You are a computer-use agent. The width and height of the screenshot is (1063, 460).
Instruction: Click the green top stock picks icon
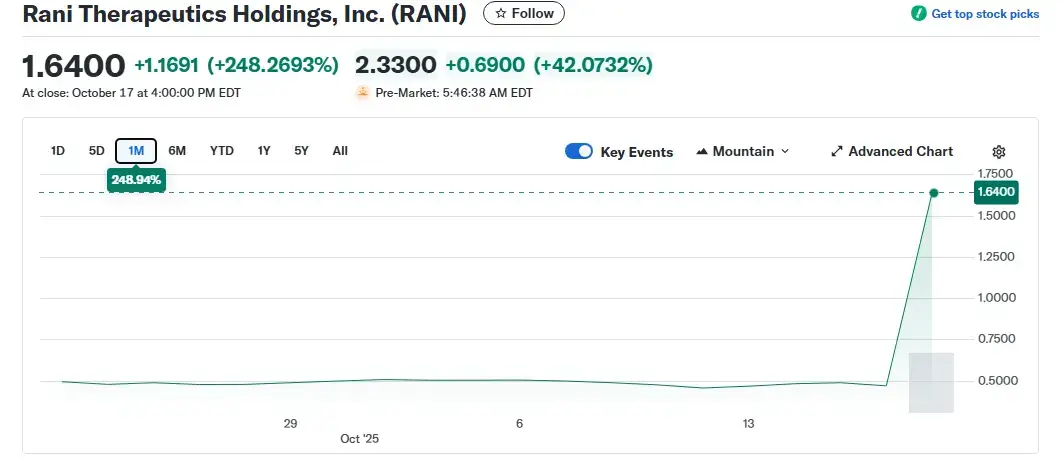click(x=918, y=14)
